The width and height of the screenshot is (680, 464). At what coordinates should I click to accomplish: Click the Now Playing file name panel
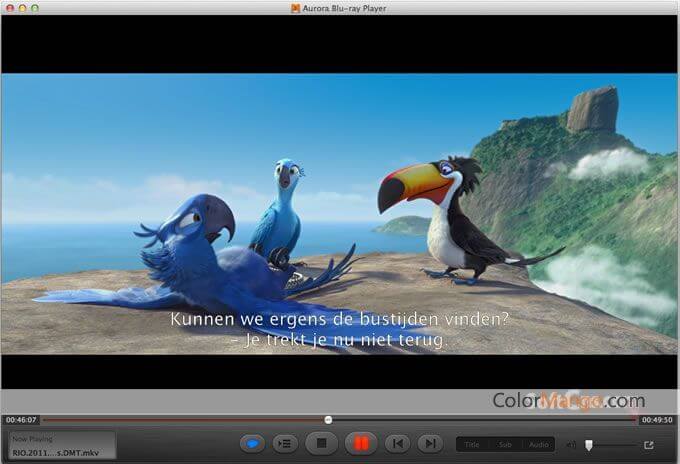click(x=62, y=445)
